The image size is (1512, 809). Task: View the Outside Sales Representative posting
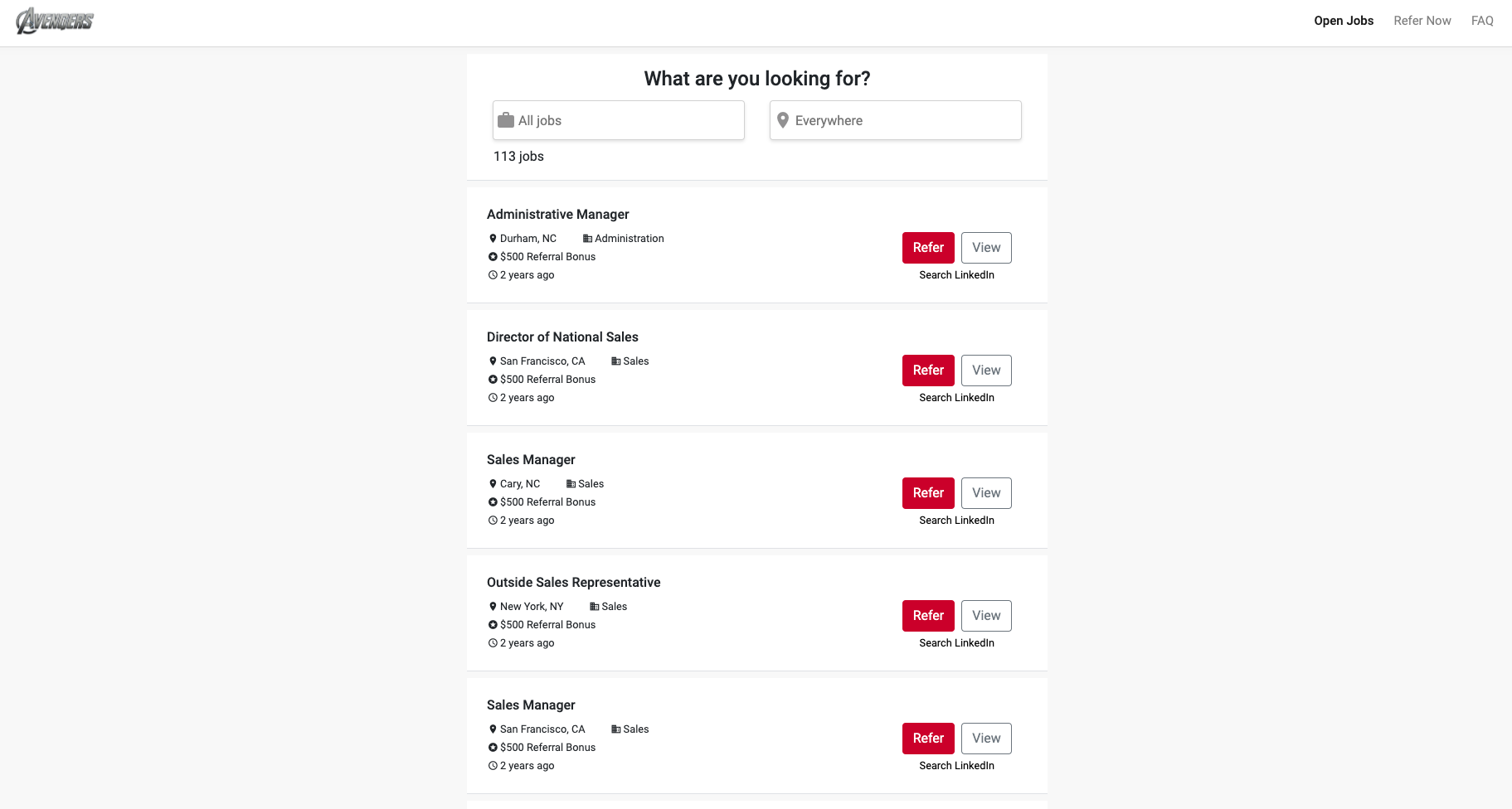click(x=985, y=616)
